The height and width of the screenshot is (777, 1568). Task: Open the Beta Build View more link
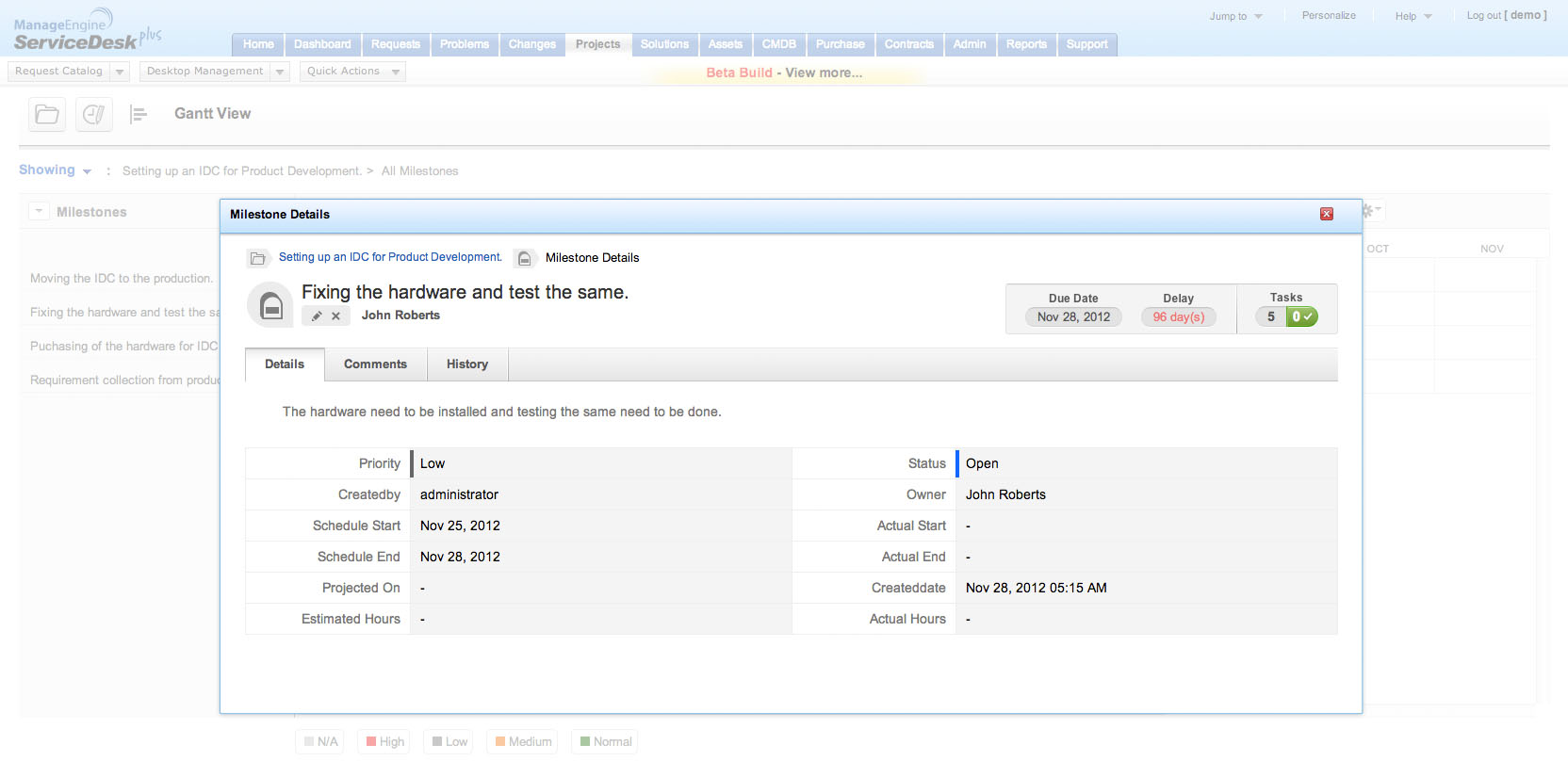[784, 73]
